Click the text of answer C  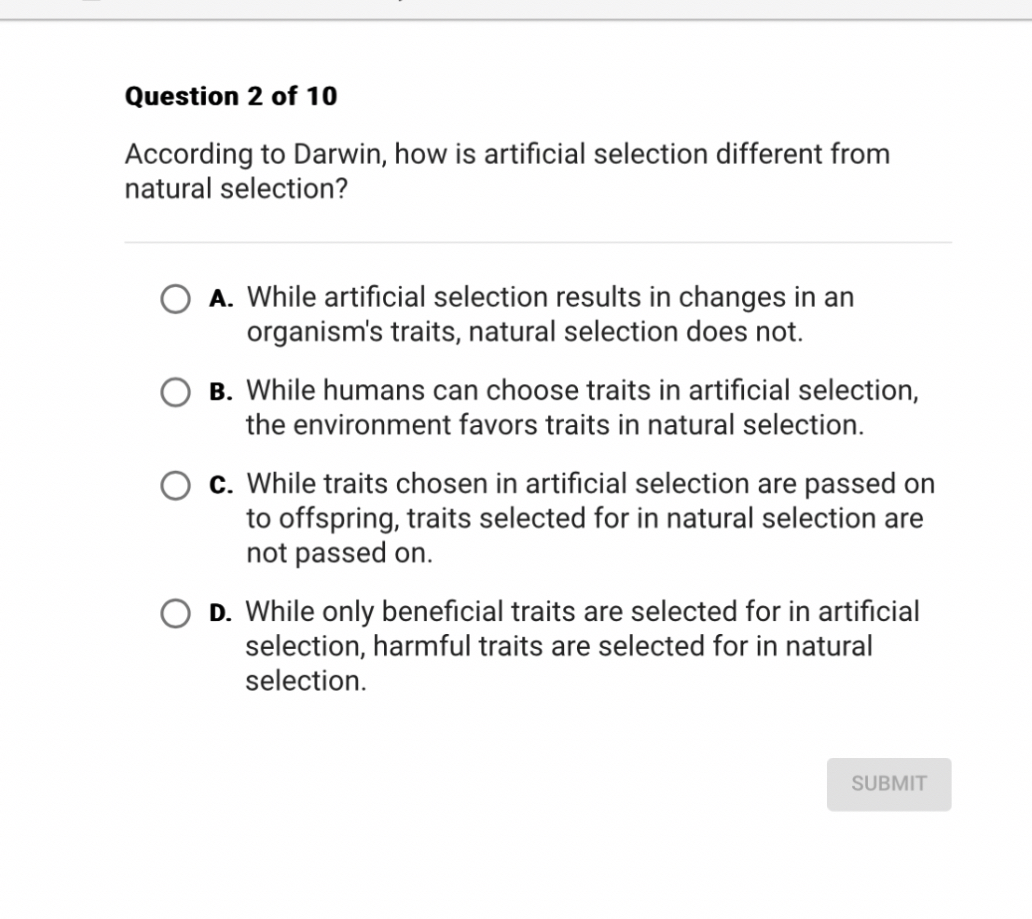point(588,518)
